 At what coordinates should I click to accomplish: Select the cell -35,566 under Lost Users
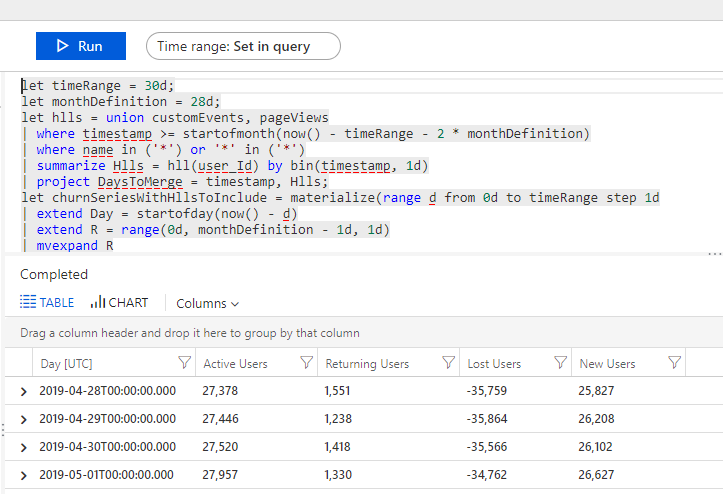point(486,447)
